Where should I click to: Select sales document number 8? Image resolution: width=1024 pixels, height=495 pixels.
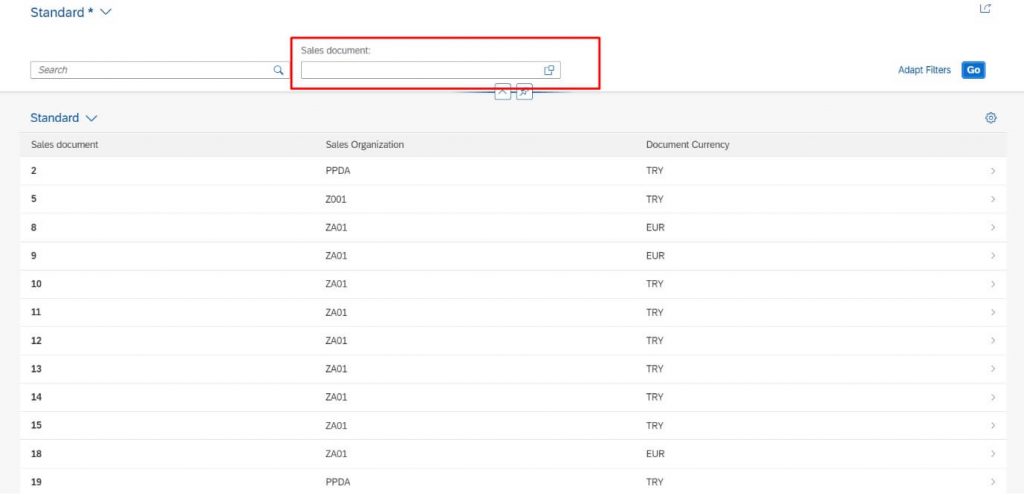tap(33, 228)
